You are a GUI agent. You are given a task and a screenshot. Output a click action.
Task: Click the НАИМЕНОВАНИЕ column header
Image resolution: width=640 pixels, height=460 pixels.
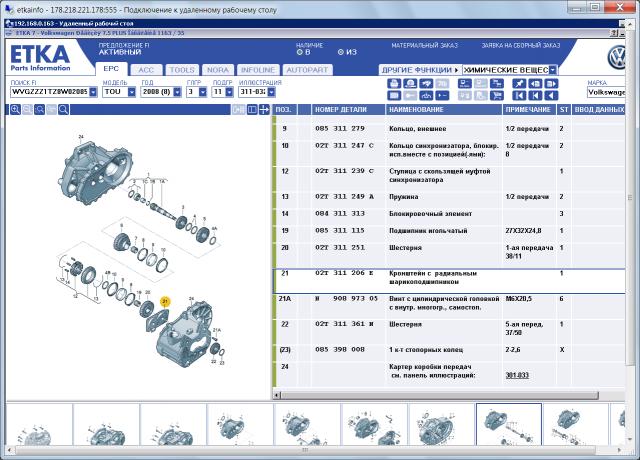[444, 109]
